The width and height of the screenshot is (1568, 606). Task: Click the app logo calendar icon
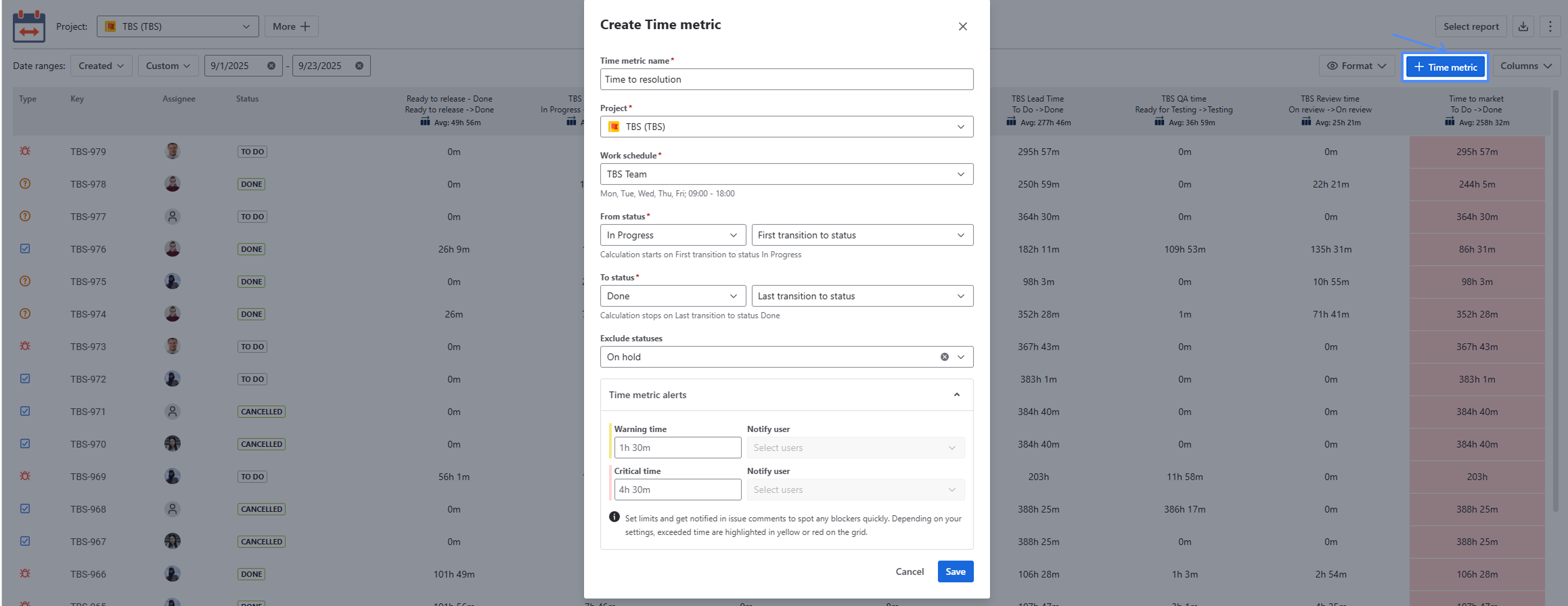pyautogui.click(x=28, y=26)
